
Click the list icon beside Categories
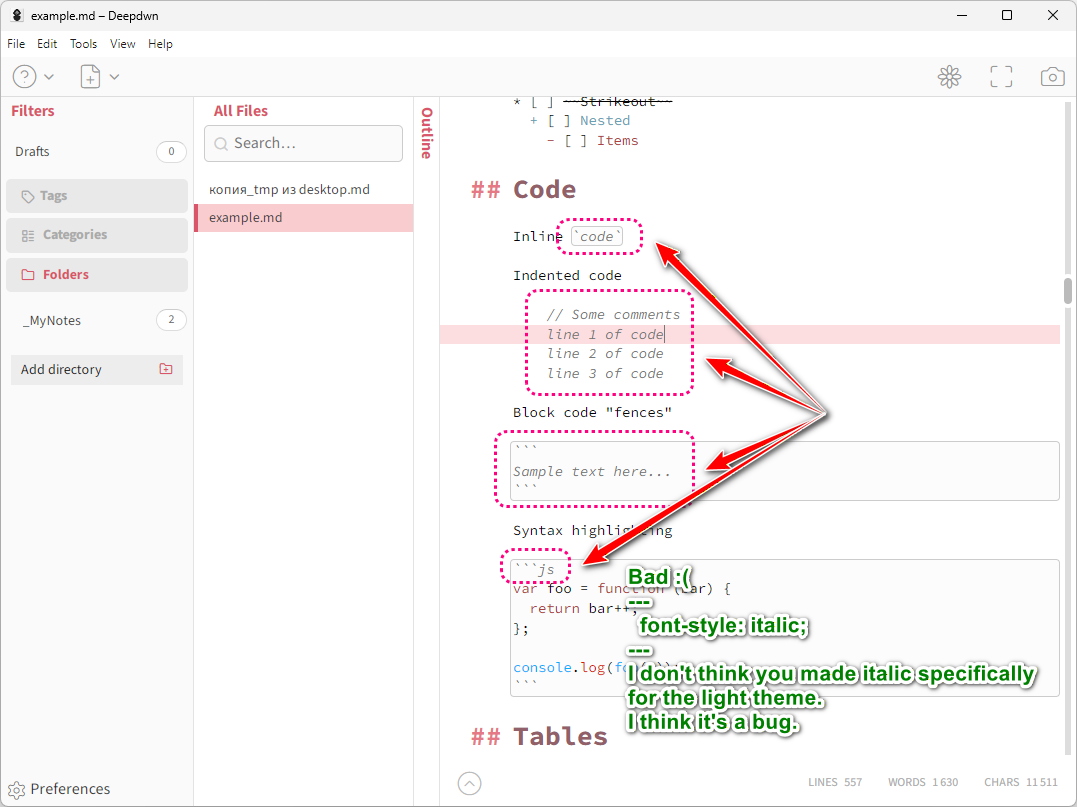pos(27,236)
